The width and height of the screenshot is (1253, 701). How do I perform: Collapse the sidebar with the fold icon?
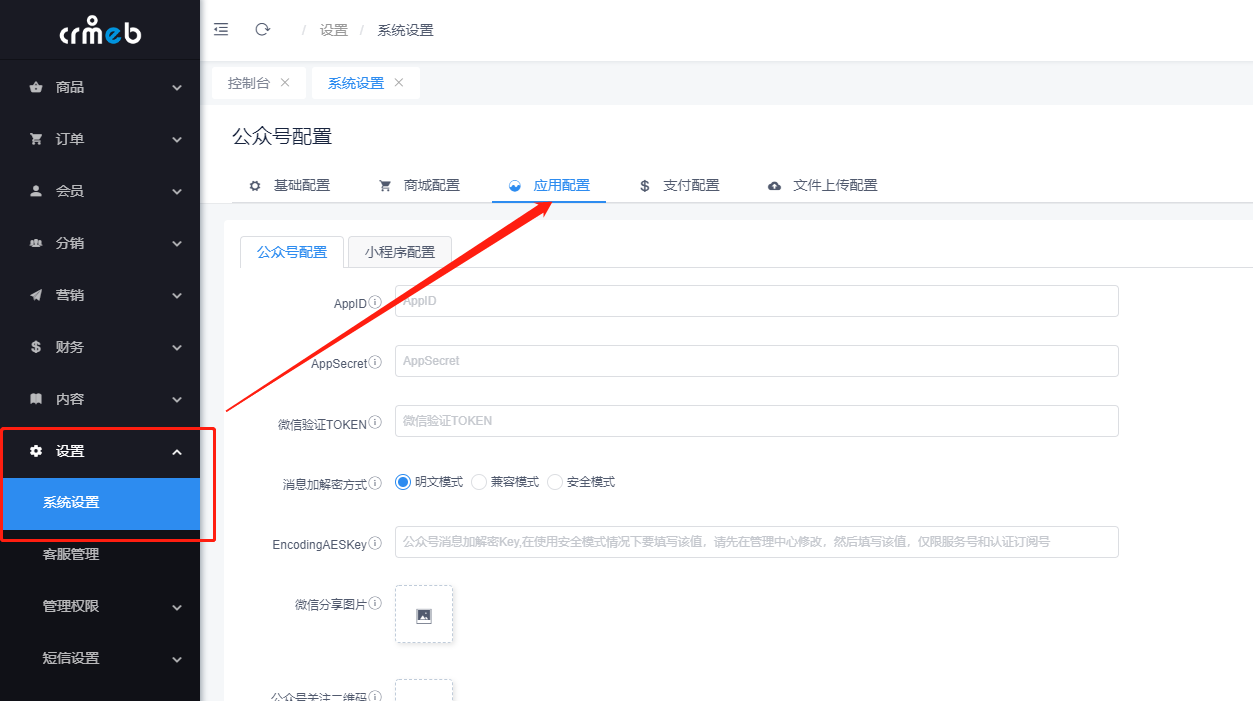coord(221,30)
